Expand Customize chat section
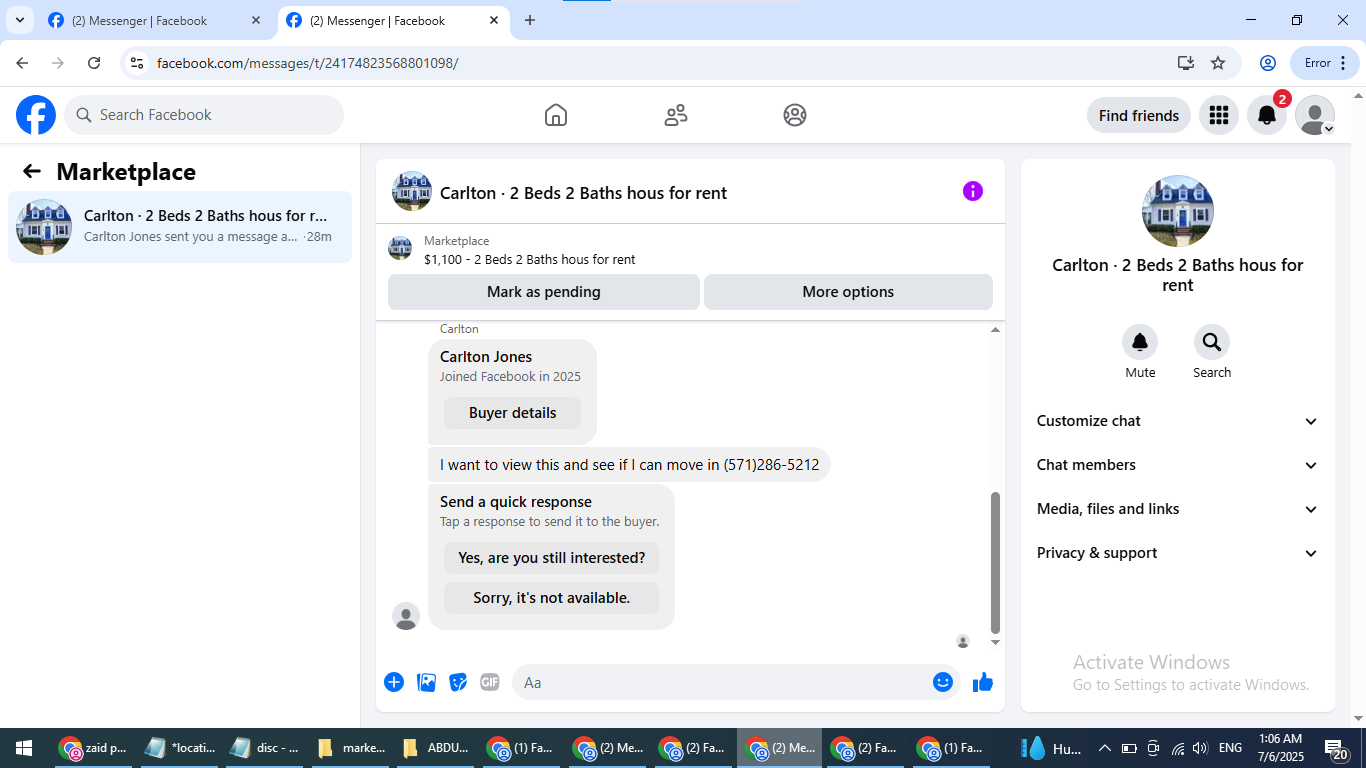Screen dimensions: 1366x768 point(1178,421)
